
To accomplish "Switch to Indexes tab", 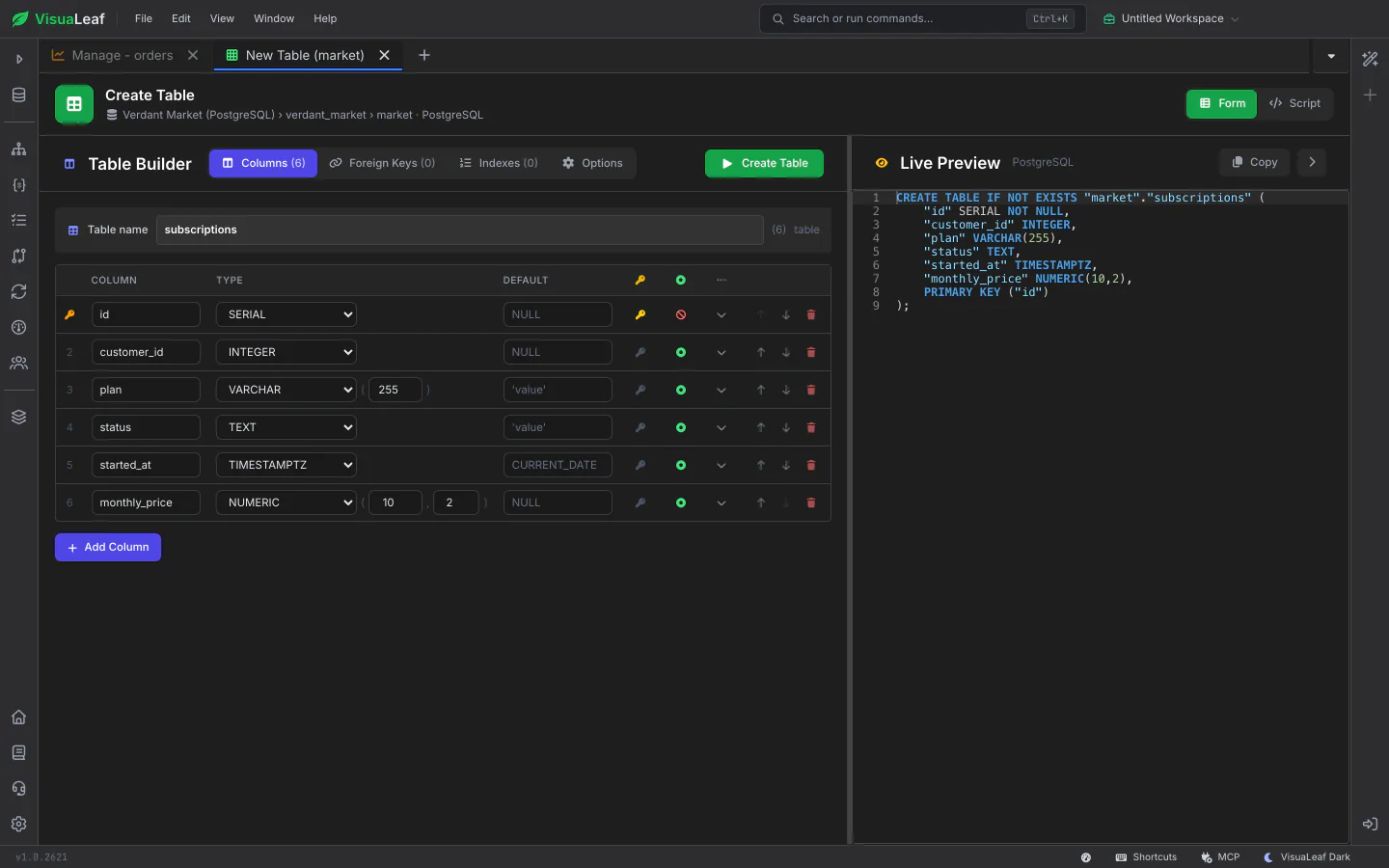I will [x=499, y=163].
